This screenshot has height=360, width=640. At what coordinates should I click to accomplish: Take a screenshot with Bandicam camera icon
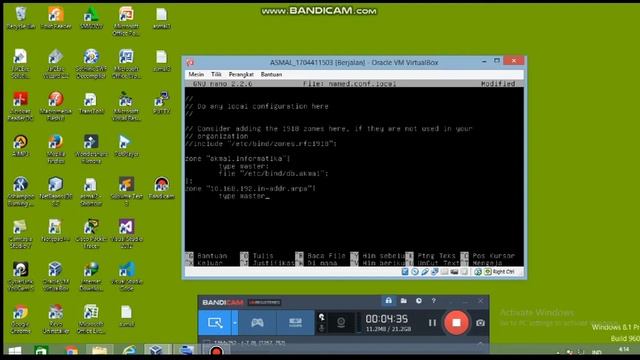click(480, 323)
